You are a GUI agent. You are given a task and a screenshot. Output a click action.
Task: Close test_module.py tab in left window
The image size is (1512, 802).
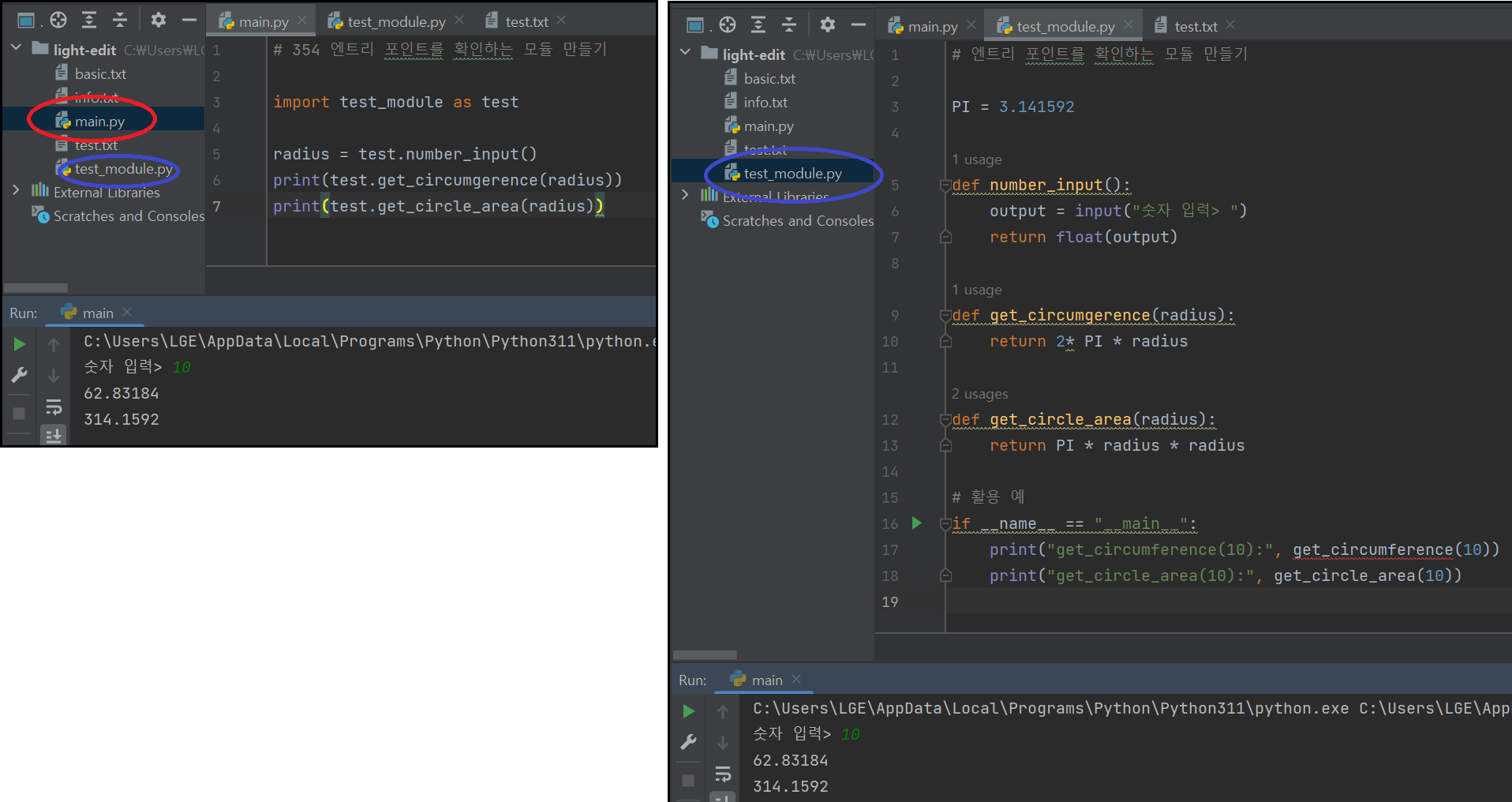pos(459,21)
